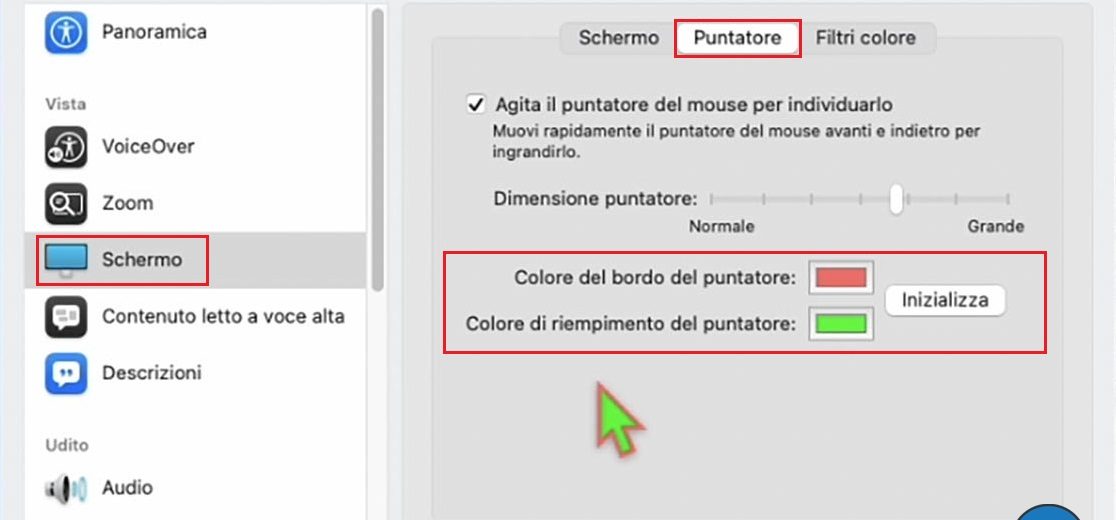Switch to the Schermo tab
Viewport: 1116px width, 520px height.
pos(619,38)
